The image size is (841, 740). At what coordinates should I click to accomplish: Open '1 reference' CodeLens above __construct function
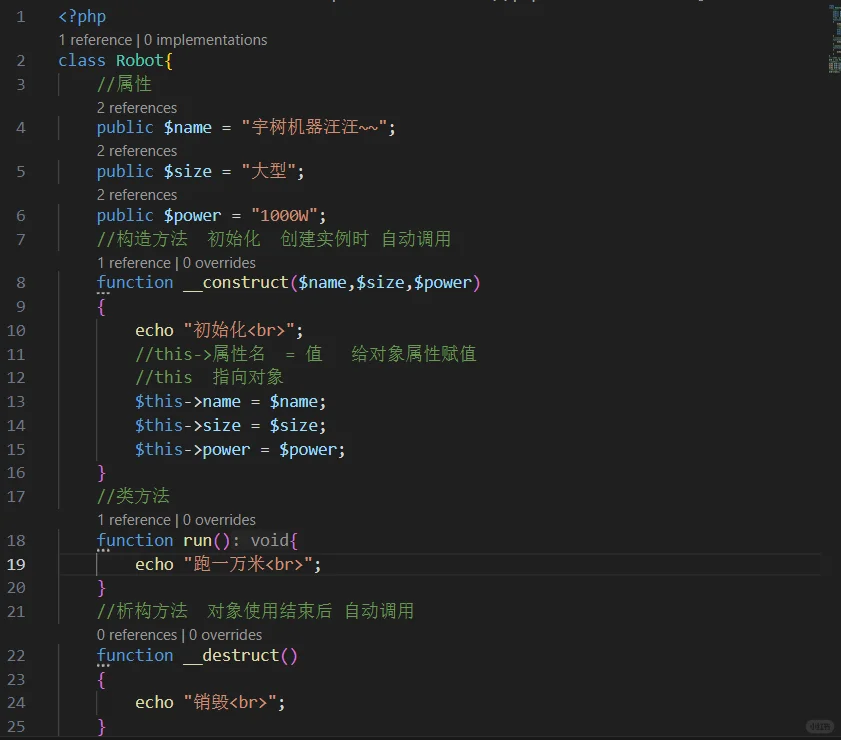(x=134, y=263)
